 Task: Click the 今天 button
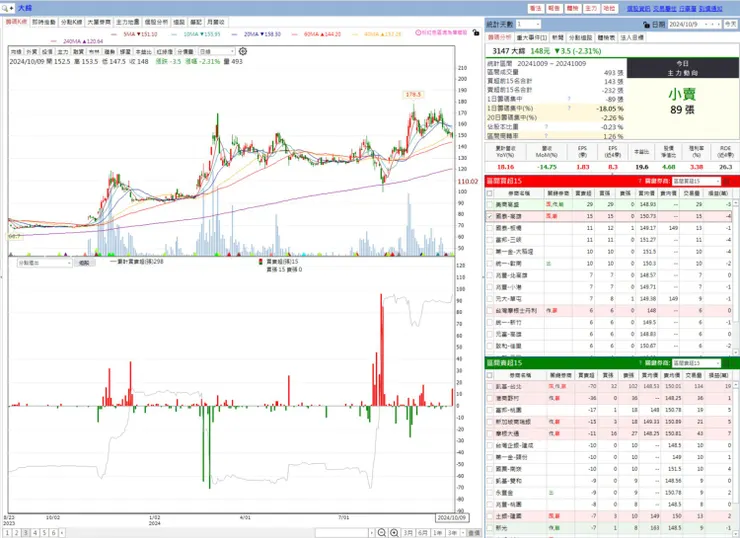click(730, 24)
